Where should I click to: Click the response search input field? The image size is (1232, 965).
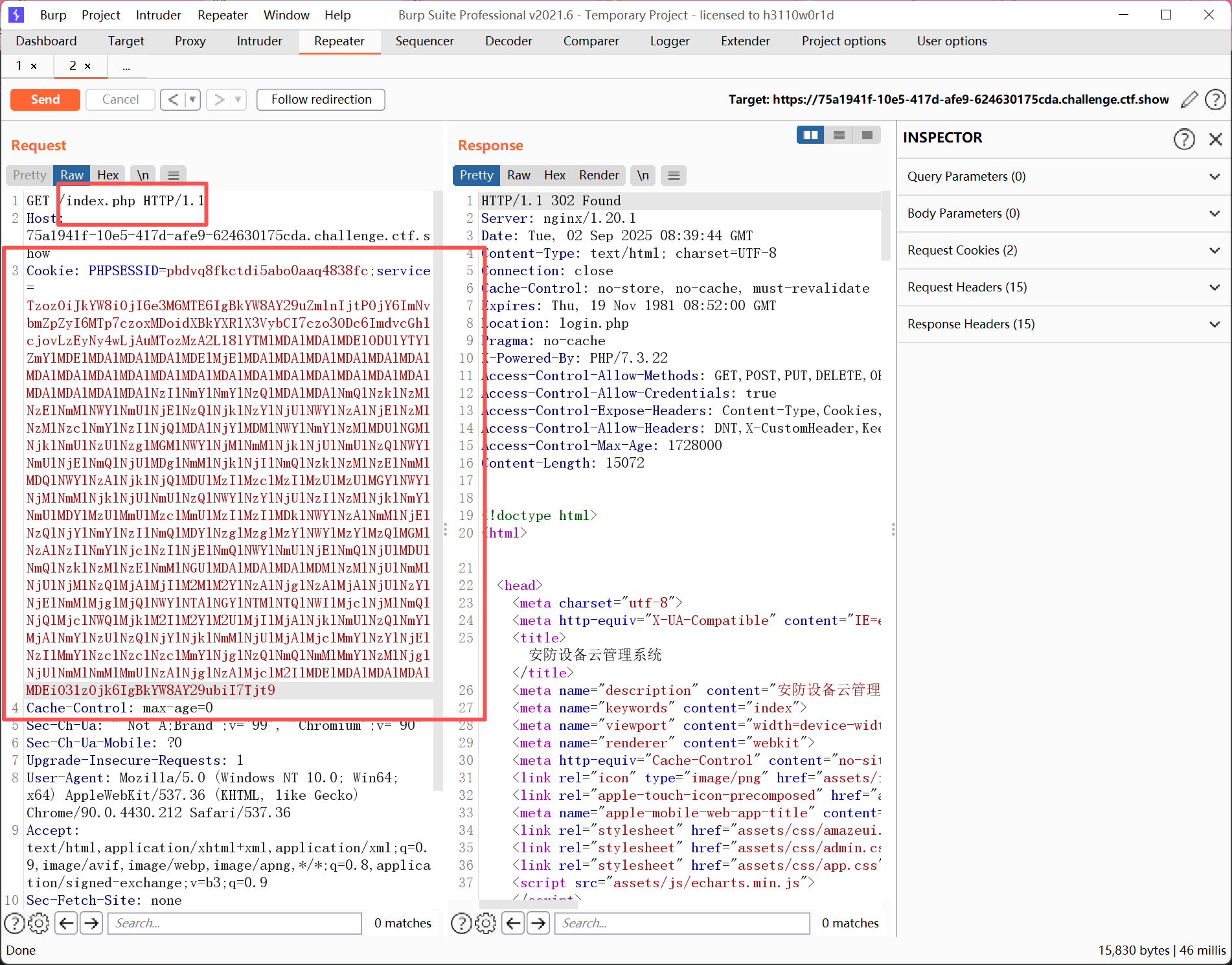682,923
